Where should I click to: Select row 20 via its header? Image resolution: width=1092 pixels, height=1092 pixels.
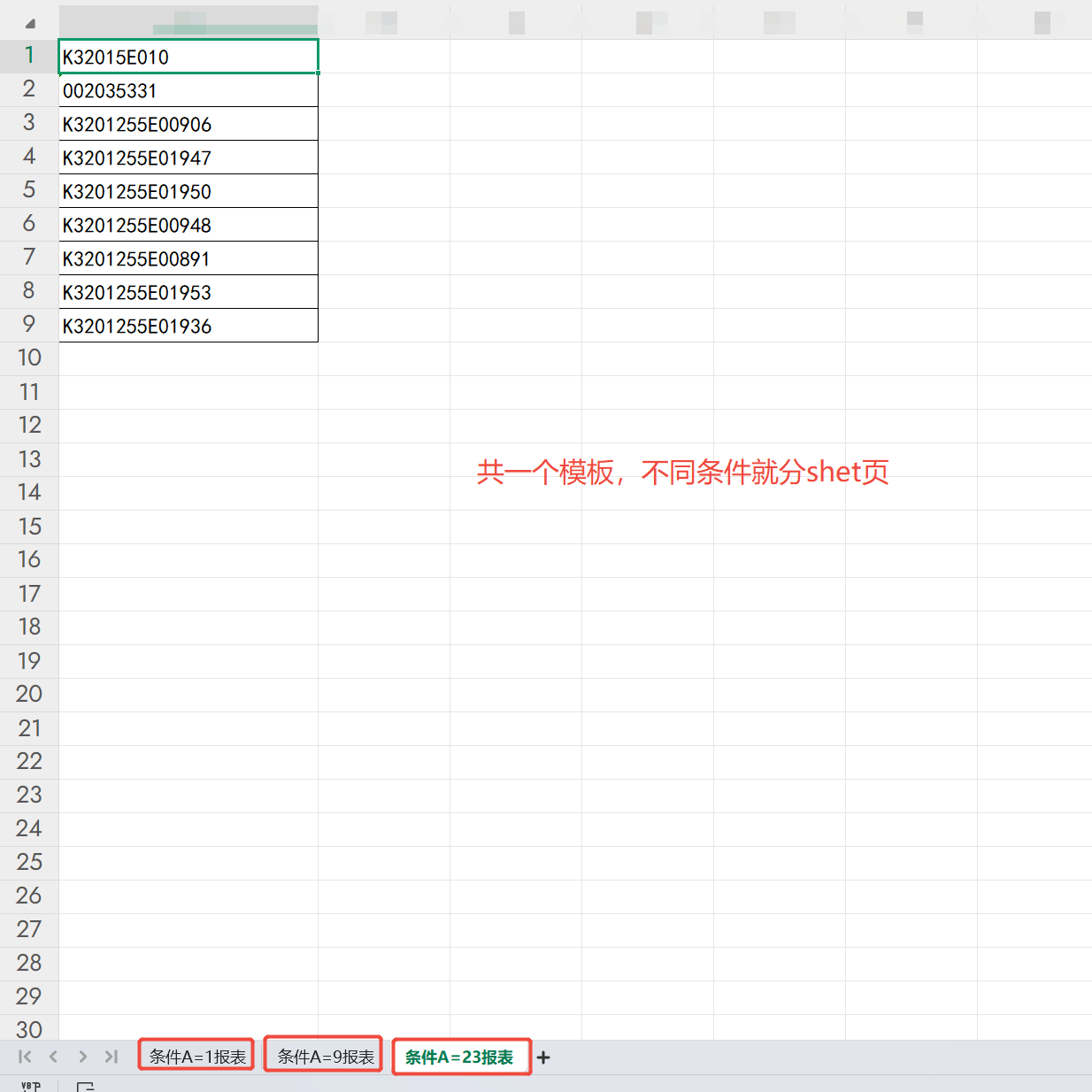pos(29,695)
